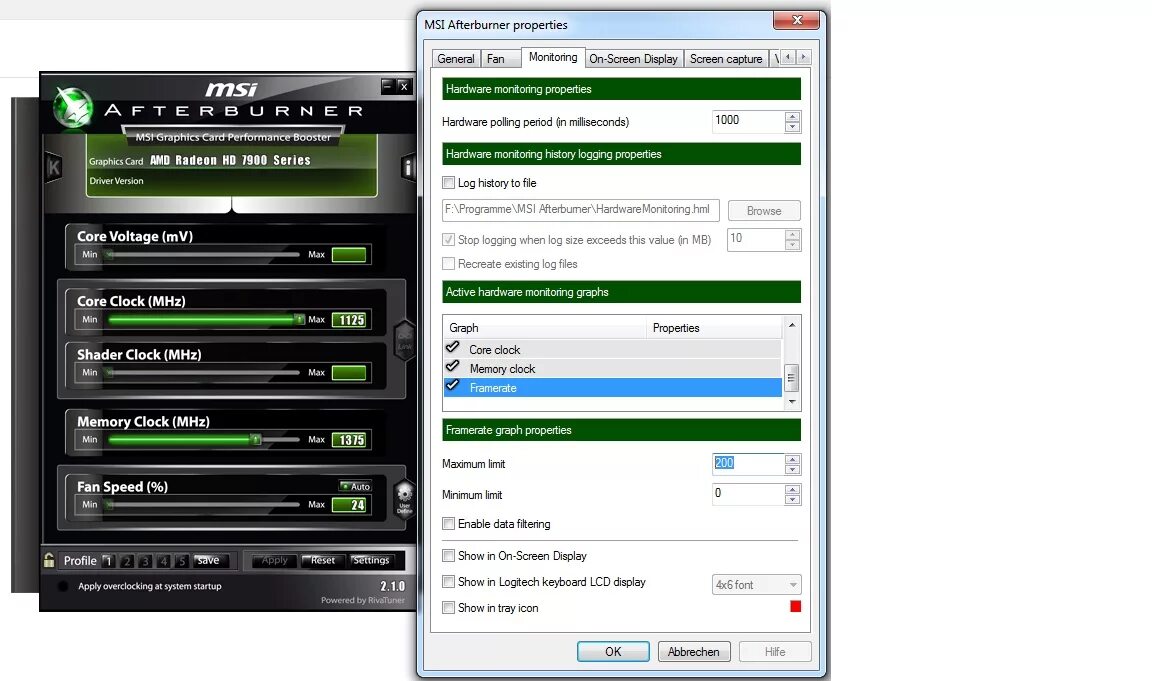Open the Screen capture tab
Viewport: 1152px width, 681px height.
(726, 59)
